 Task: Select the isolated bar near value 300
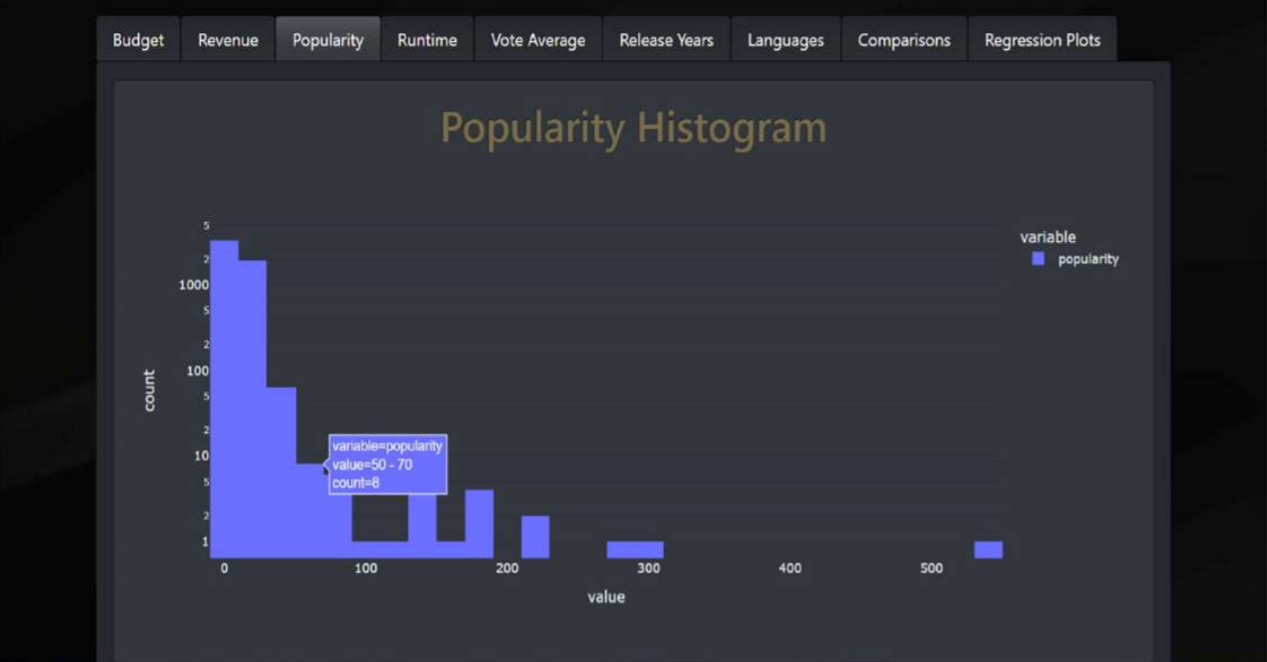634,548
